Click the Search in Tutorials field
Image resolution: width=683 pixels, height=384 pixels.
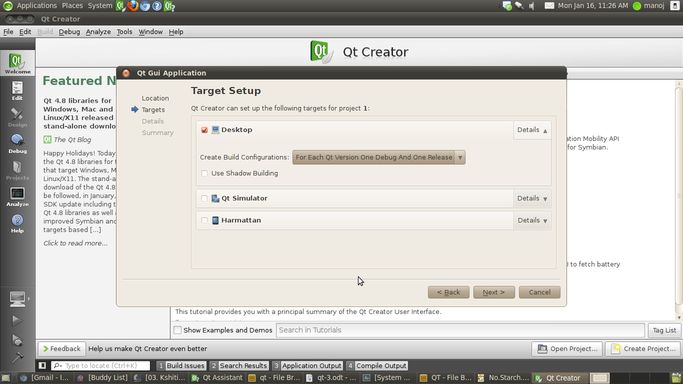pos(460,330)
